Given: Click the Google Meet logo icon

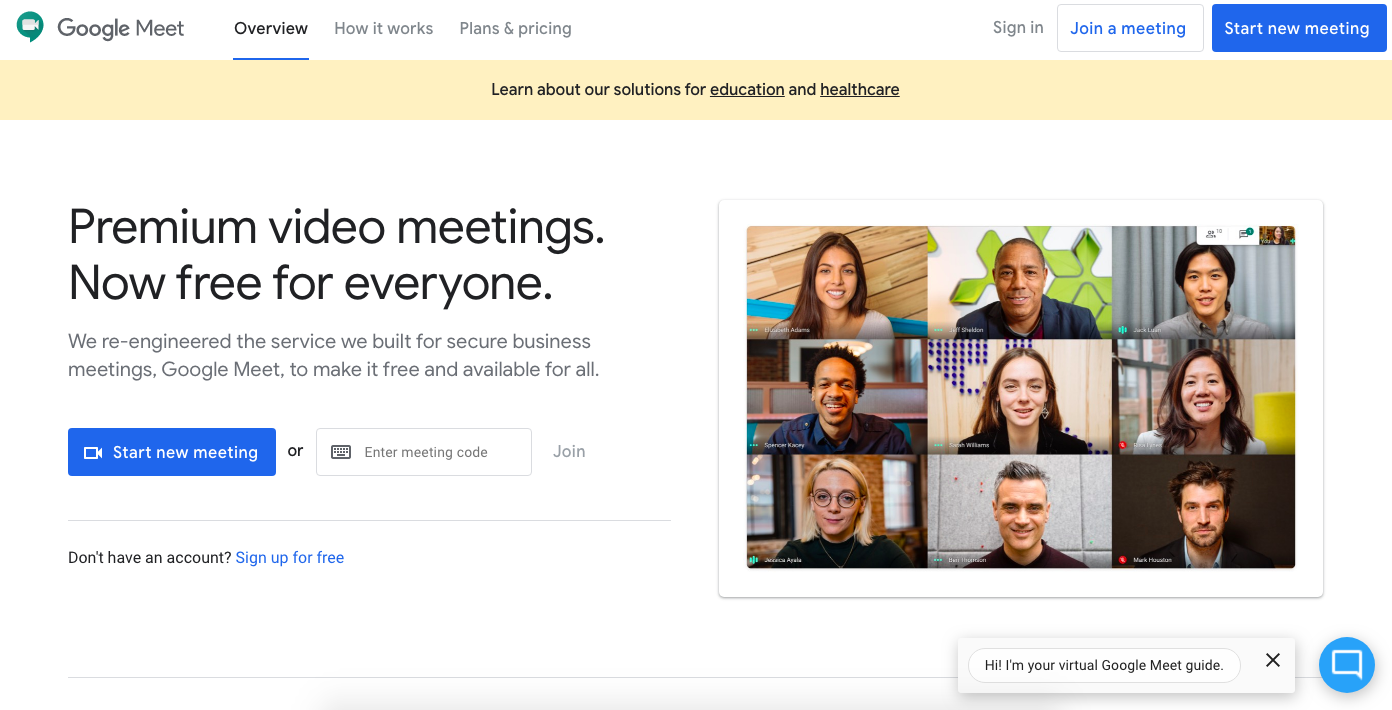Looking at the screenshot, I should [30, 27].
